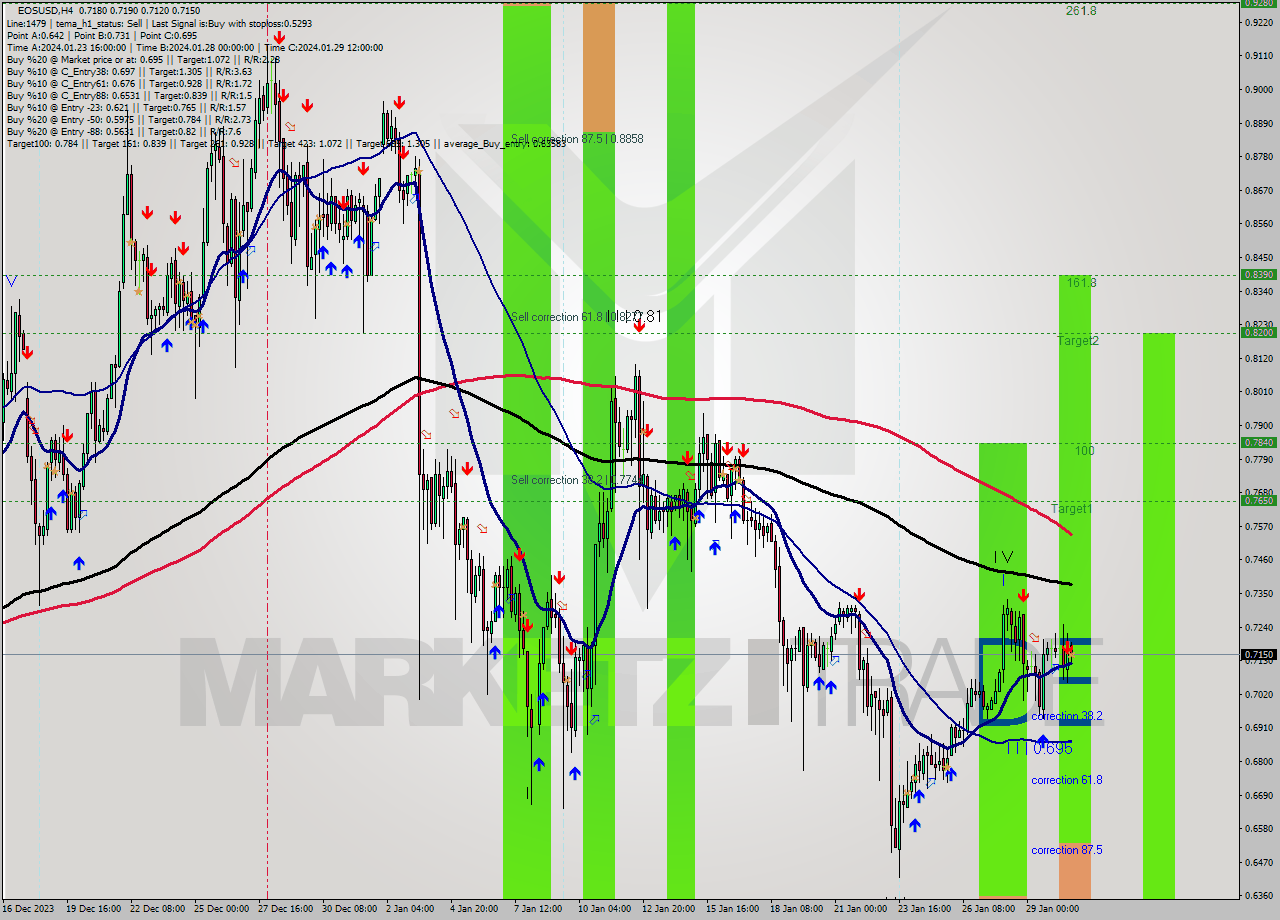Click the 7 Jan 12:00 time label
Viewport: 1280px width, 920px height.
coord(538,909)
